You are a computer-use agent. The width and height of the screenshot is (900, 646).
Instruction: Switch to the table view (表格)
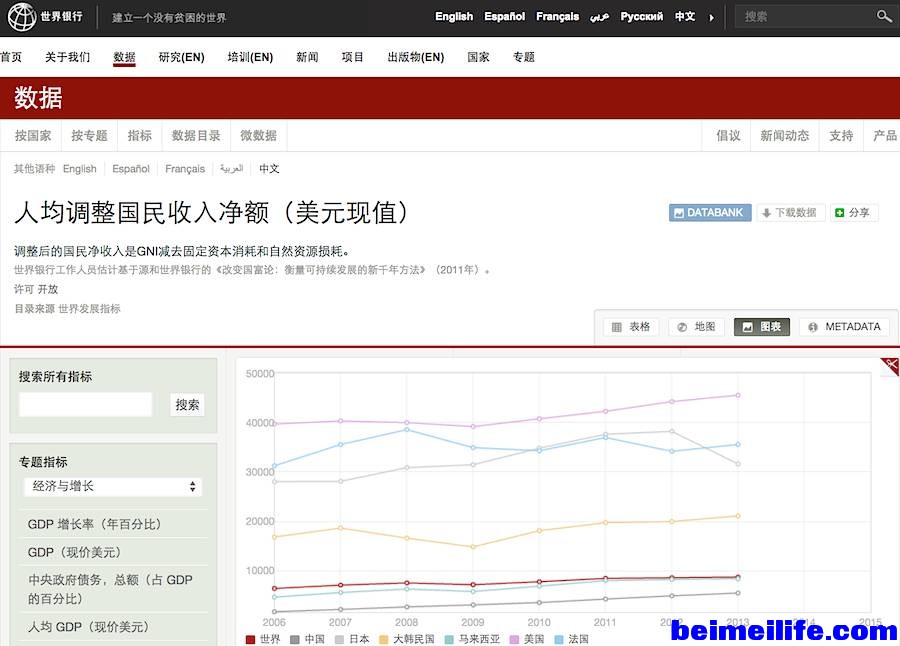coord(630,327)
